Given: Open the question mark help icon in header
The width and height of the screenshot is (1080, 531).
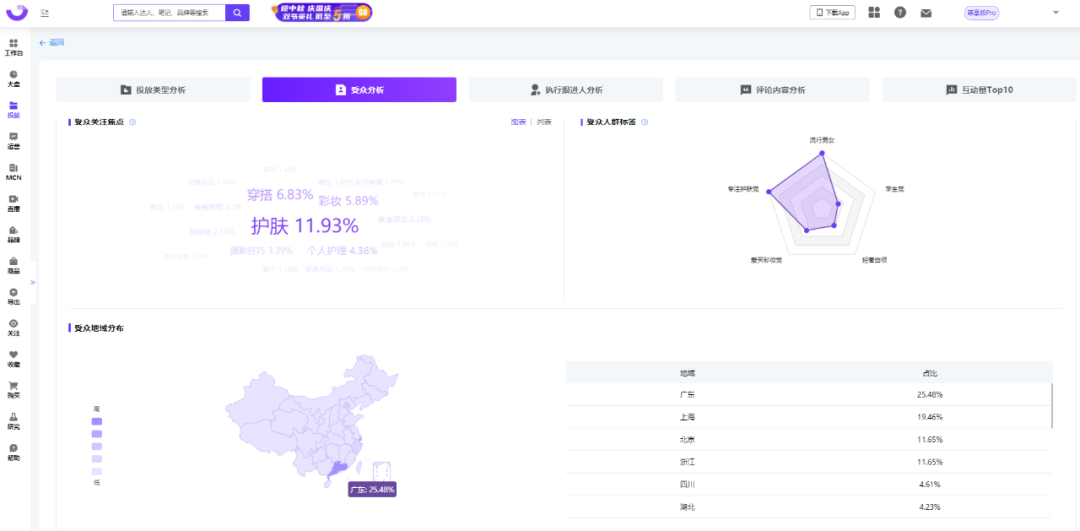Looking at the screenshot, I should [900, 12].
